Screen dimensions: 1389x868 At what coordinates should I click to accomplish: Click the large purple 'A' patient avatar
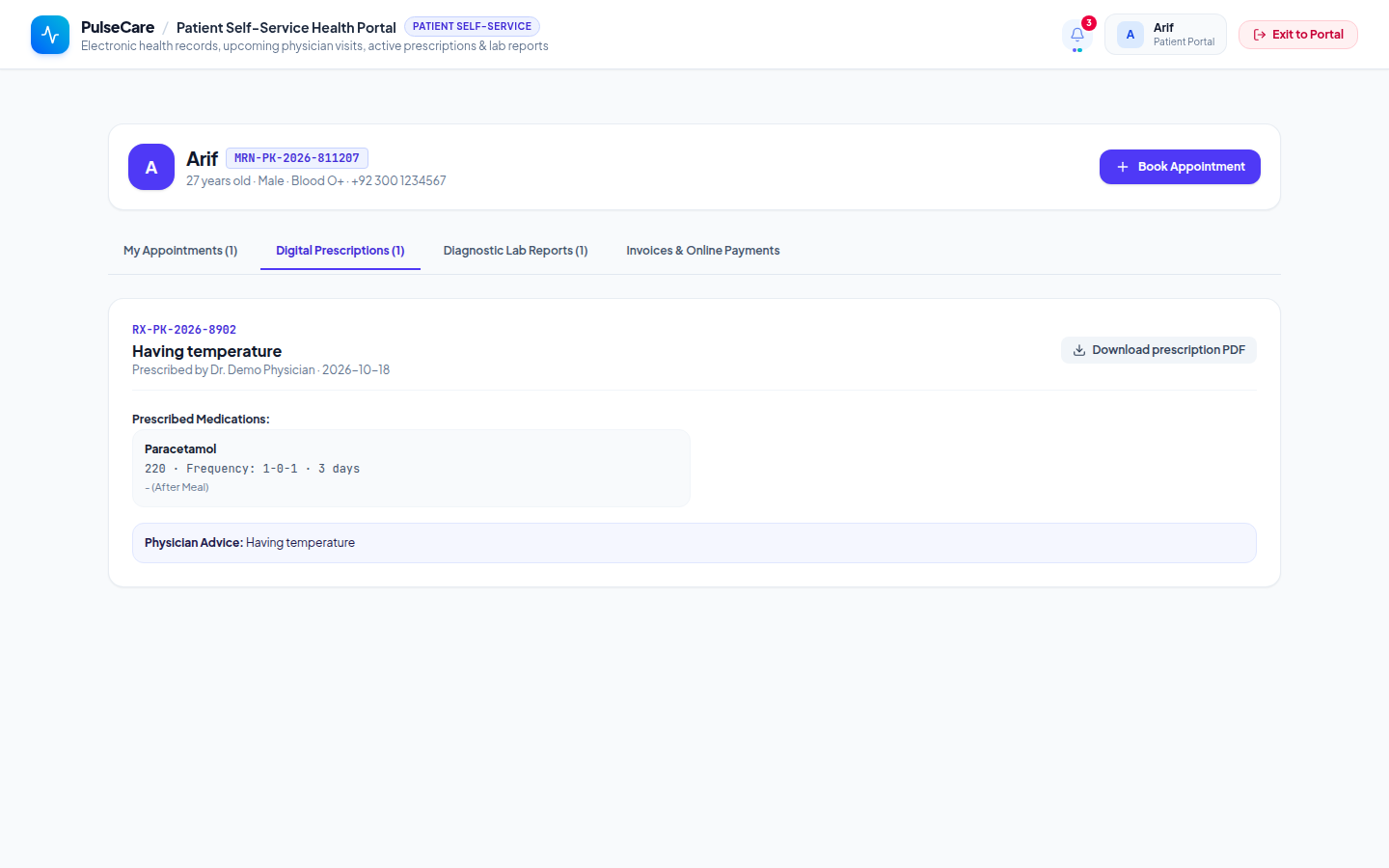151,167
